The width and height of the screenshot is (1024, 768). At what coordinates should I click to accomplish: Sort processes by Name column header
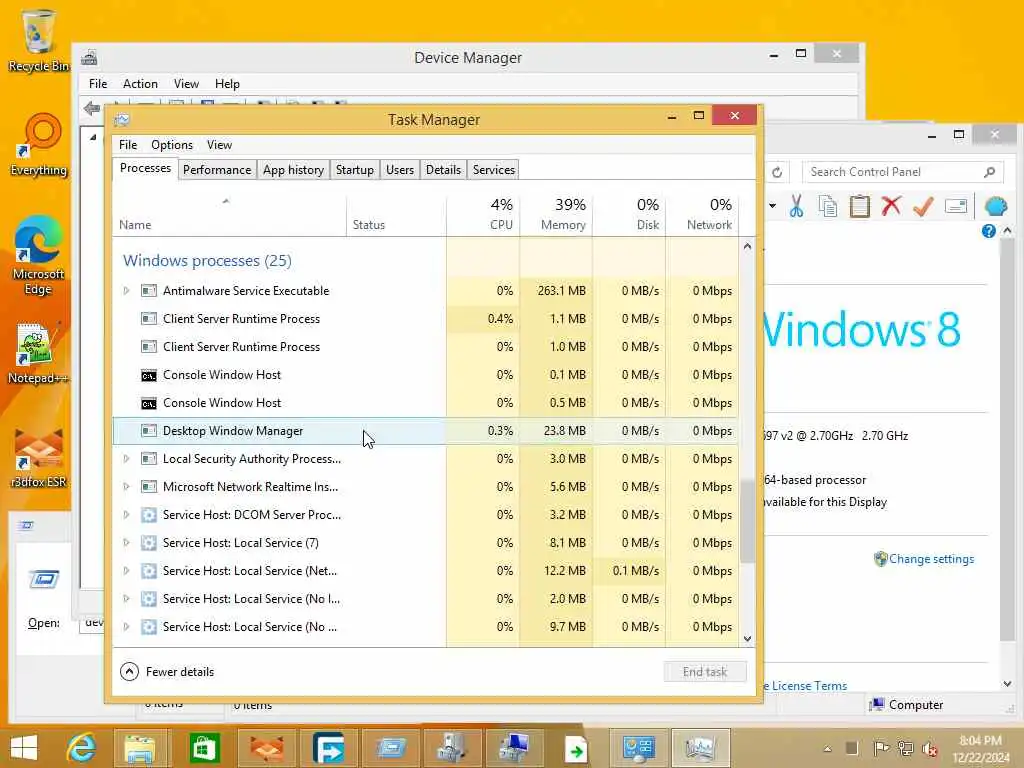click(x=229, y=214)
